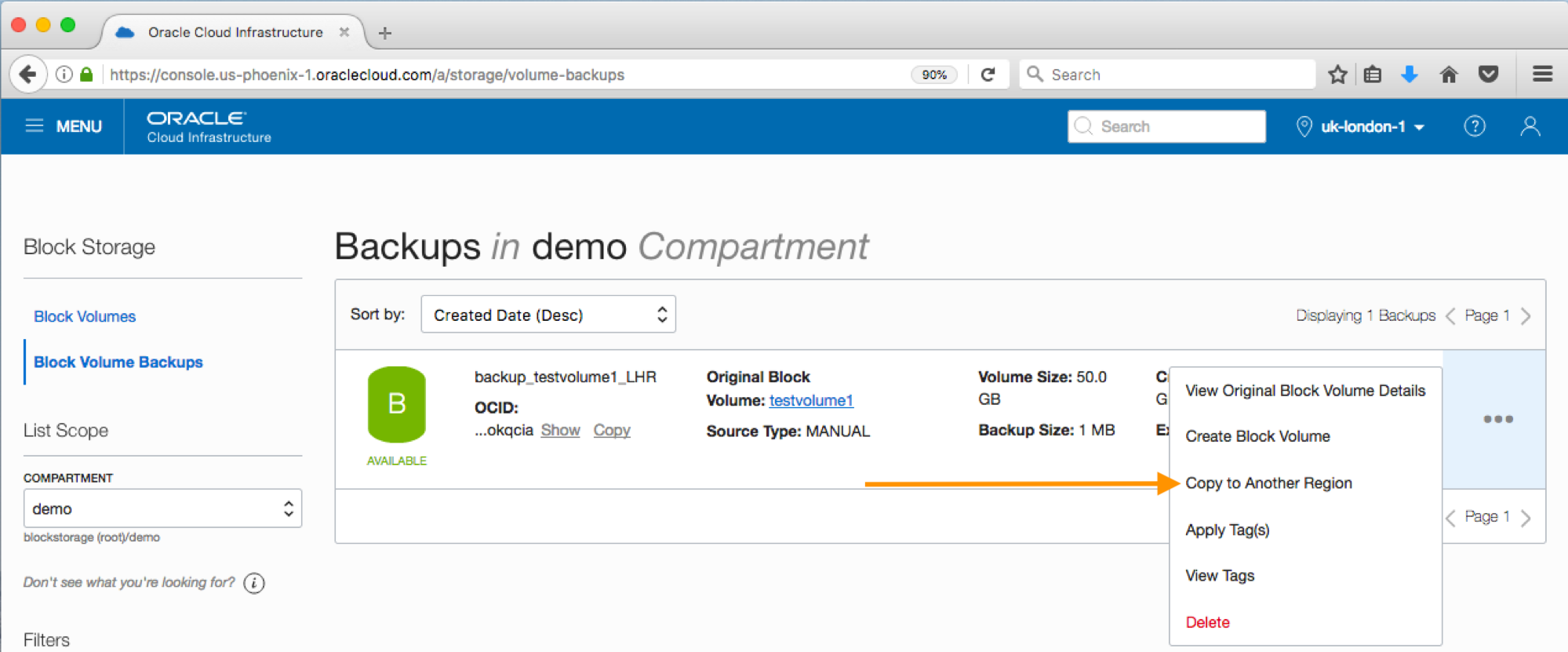Choose Create Block Volume menu entry
Screen dimensions: 1568x652
point(1257,436)
